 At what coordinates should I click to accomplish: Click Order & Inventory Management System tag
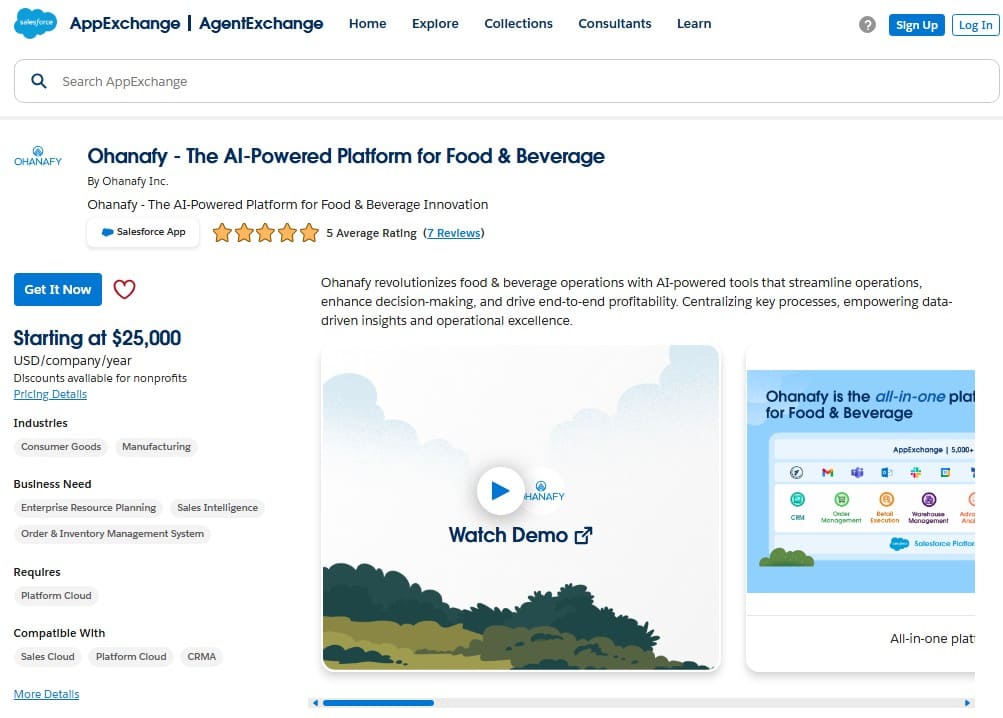point(112,534)
